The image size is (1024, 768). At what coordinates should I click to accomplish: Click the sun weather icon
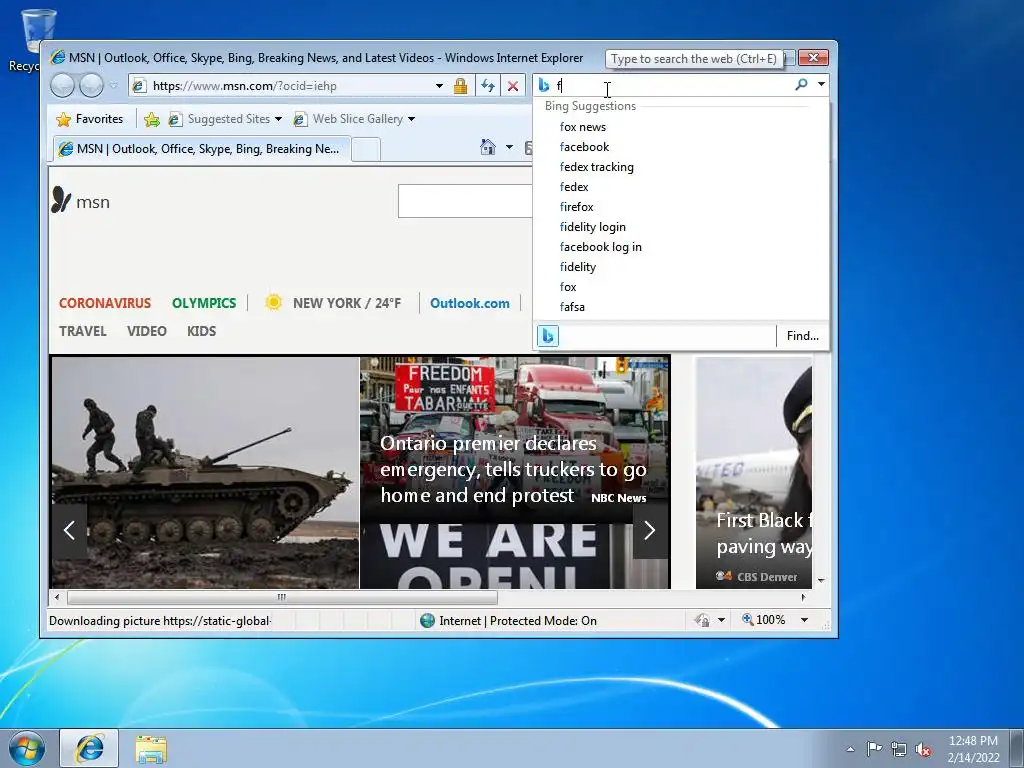pyautogui.click(x=274, y=302)
